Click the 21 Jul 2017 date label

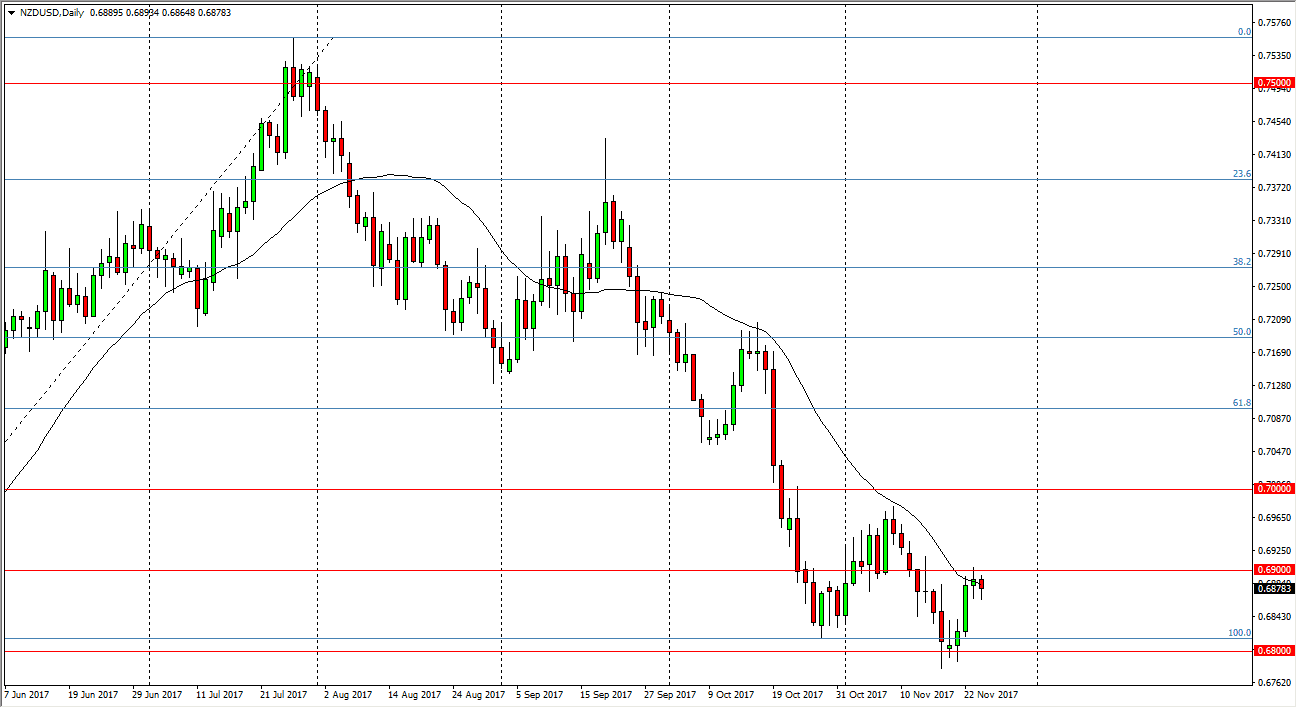tap(284, 694)
